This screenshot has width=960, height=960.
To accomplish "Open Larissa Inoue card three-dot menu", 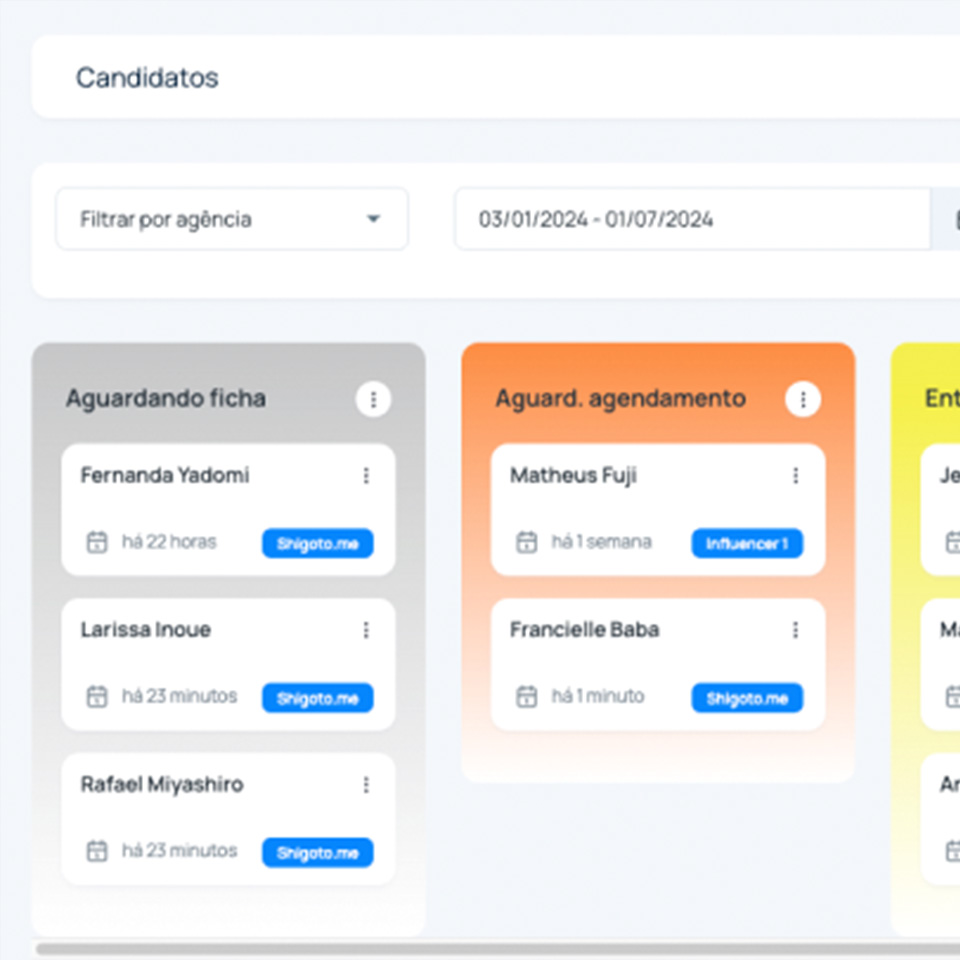I will tap(366, 630).
